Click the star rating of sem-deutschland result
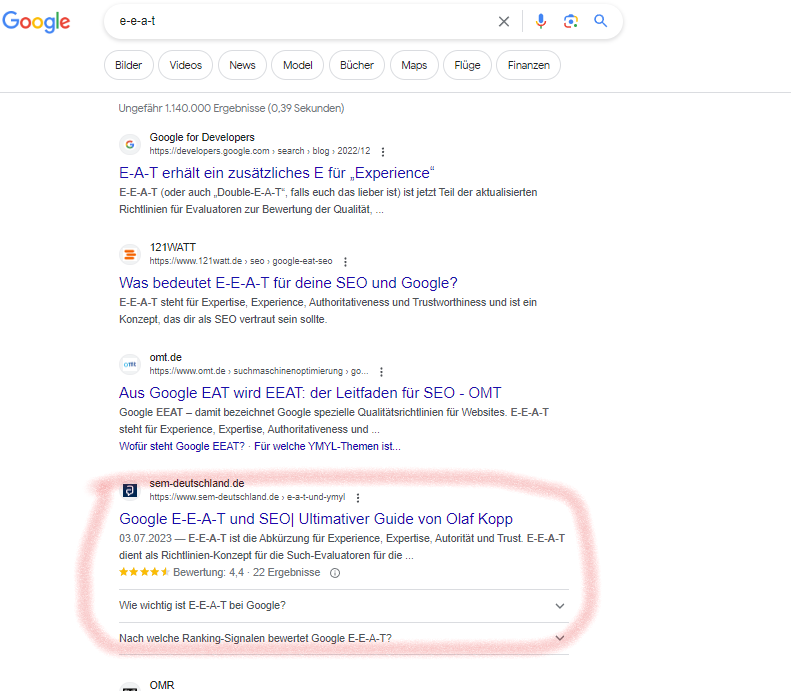 coord(144,572)
